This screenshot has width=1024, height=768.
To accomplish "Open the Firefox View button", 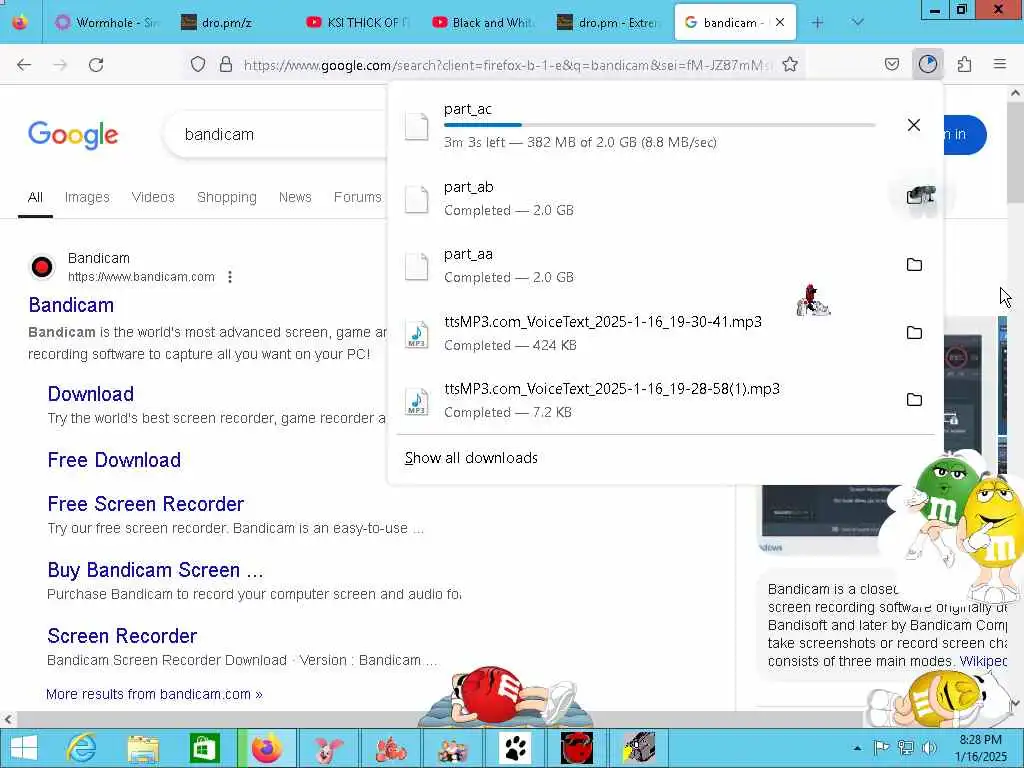I will (x=20, y=22).
